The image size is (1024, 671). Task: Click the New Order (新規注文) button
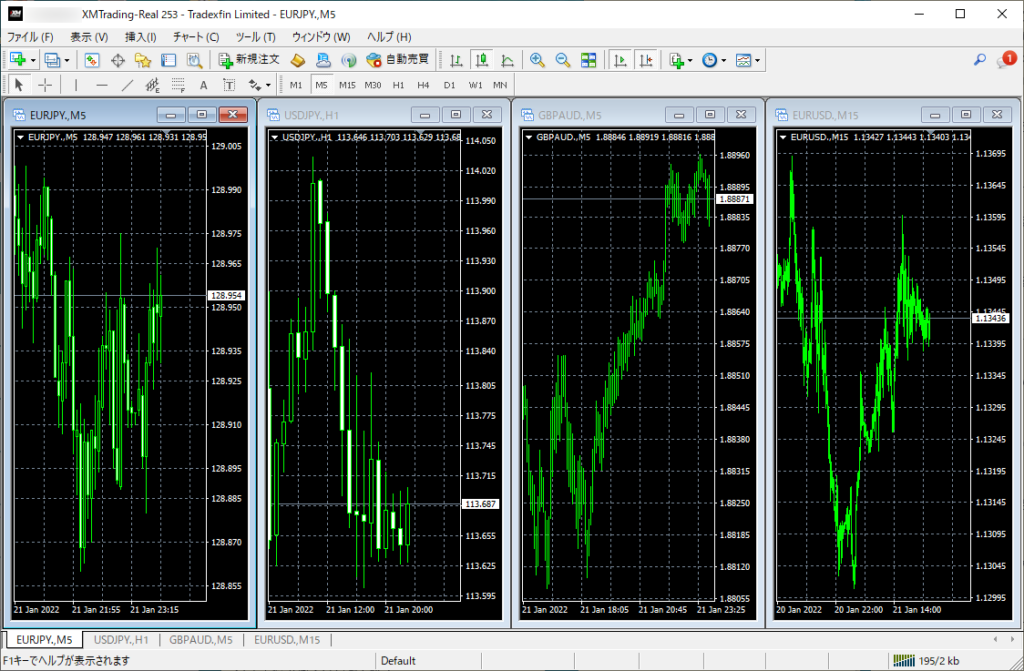pos(250,60)
